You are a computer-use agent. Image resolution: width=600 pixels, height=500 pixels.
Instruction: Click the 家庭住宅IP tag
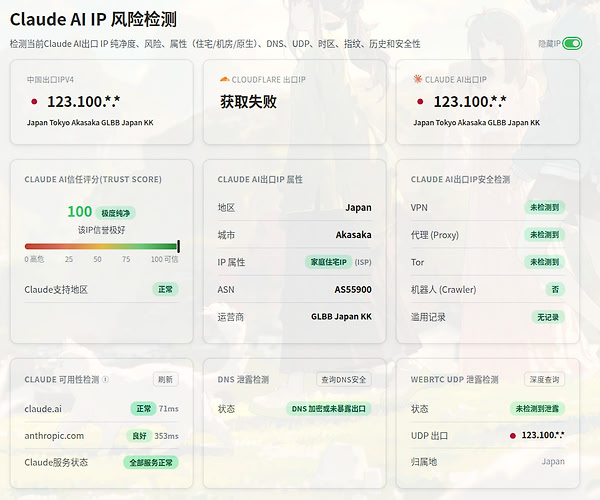pos(328,262)
